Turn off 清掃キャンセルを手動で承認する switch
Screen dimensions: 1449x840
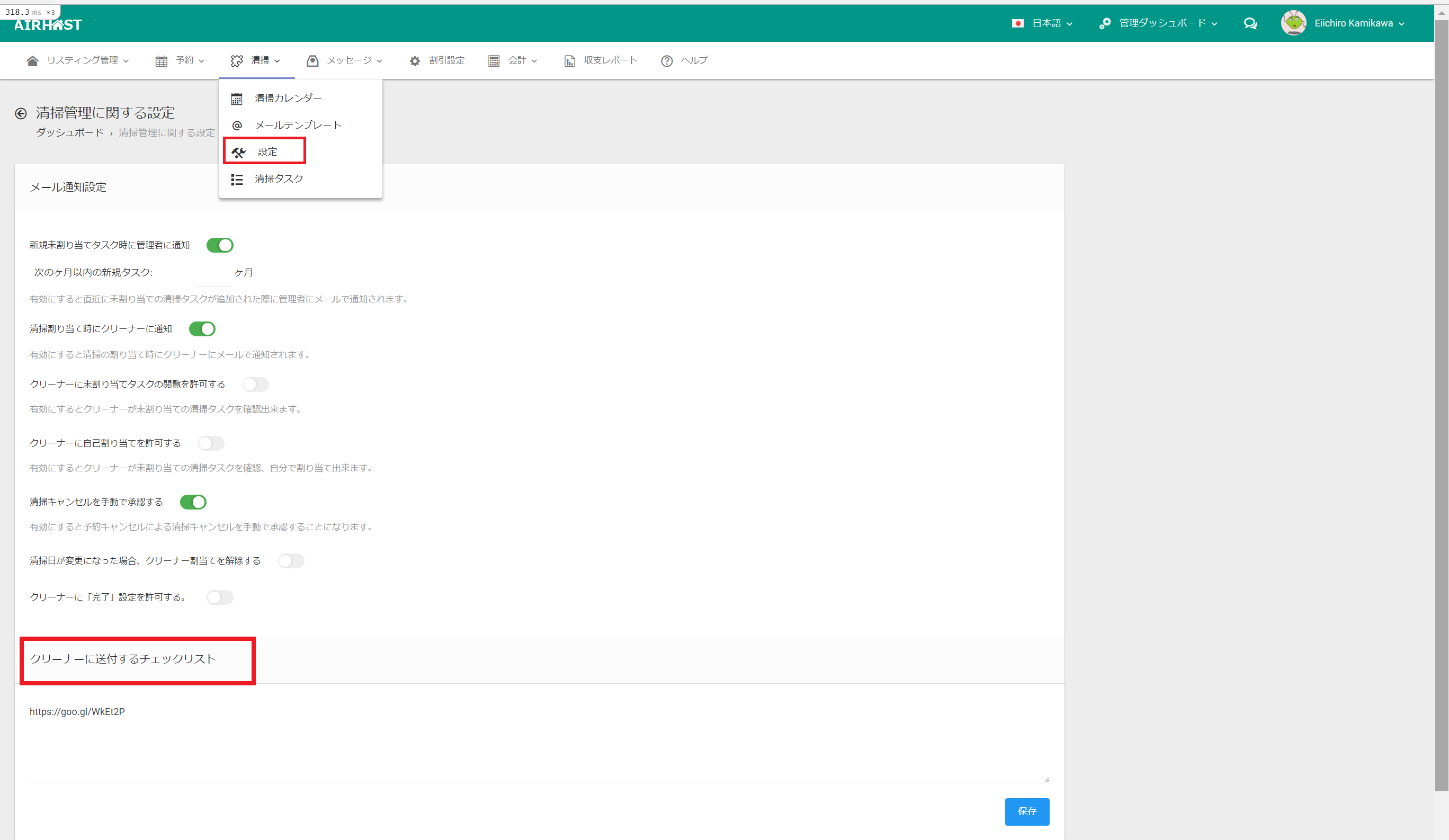point(193,502)
